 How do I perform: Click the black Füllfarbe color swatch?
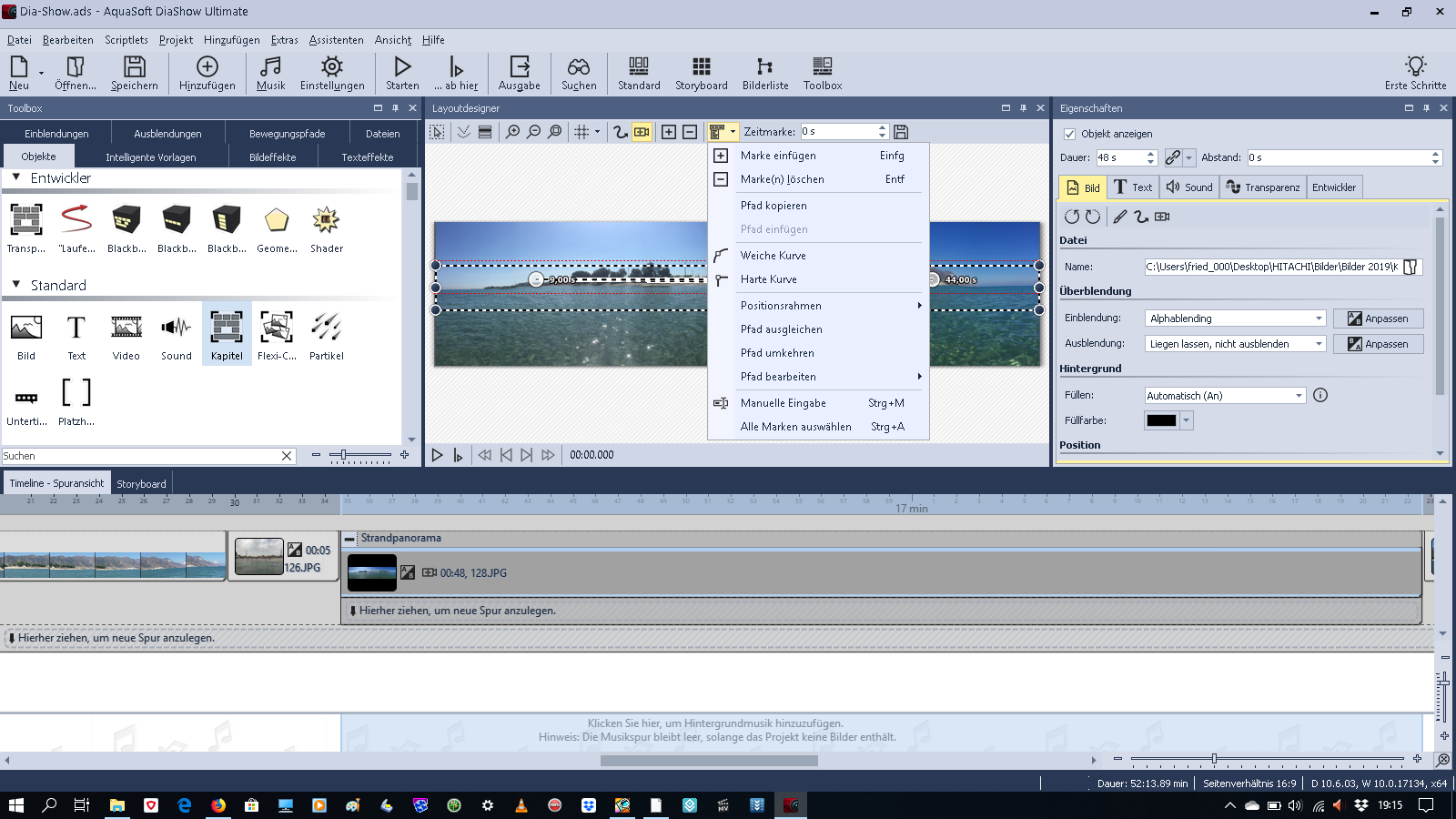tap(1161, 420)
